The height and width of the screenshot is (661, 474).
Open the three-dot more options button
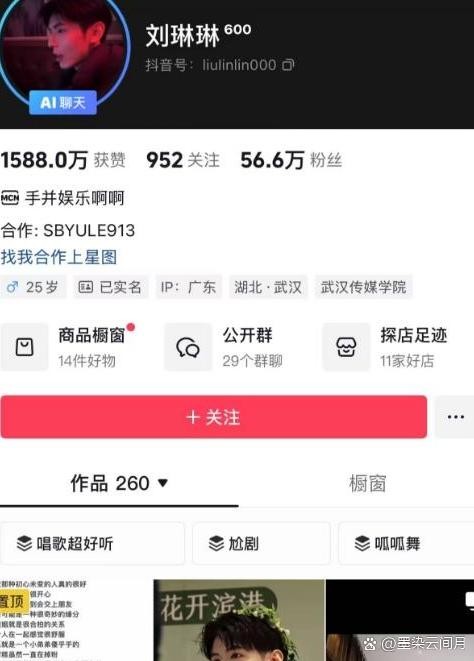pyautogui.click(x=455, y=417)
